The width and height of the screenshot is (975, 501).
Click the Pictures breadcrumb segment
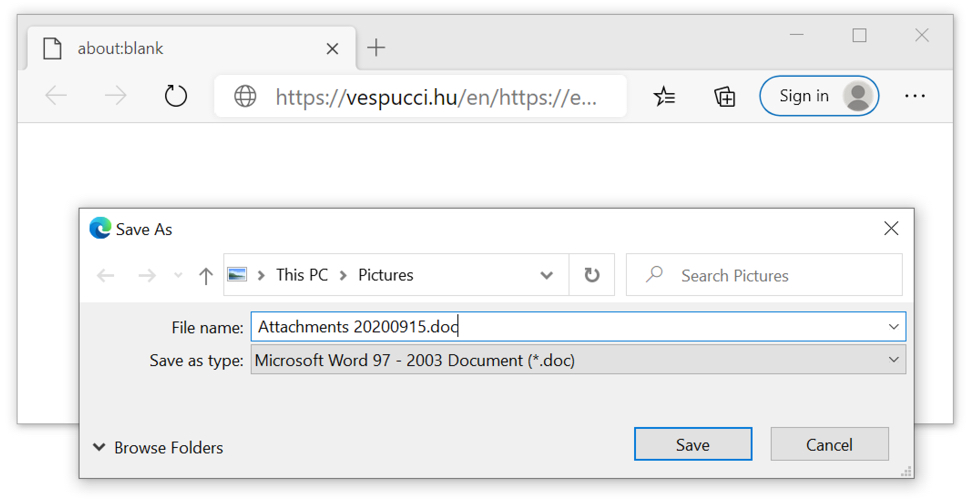(386, 275)
